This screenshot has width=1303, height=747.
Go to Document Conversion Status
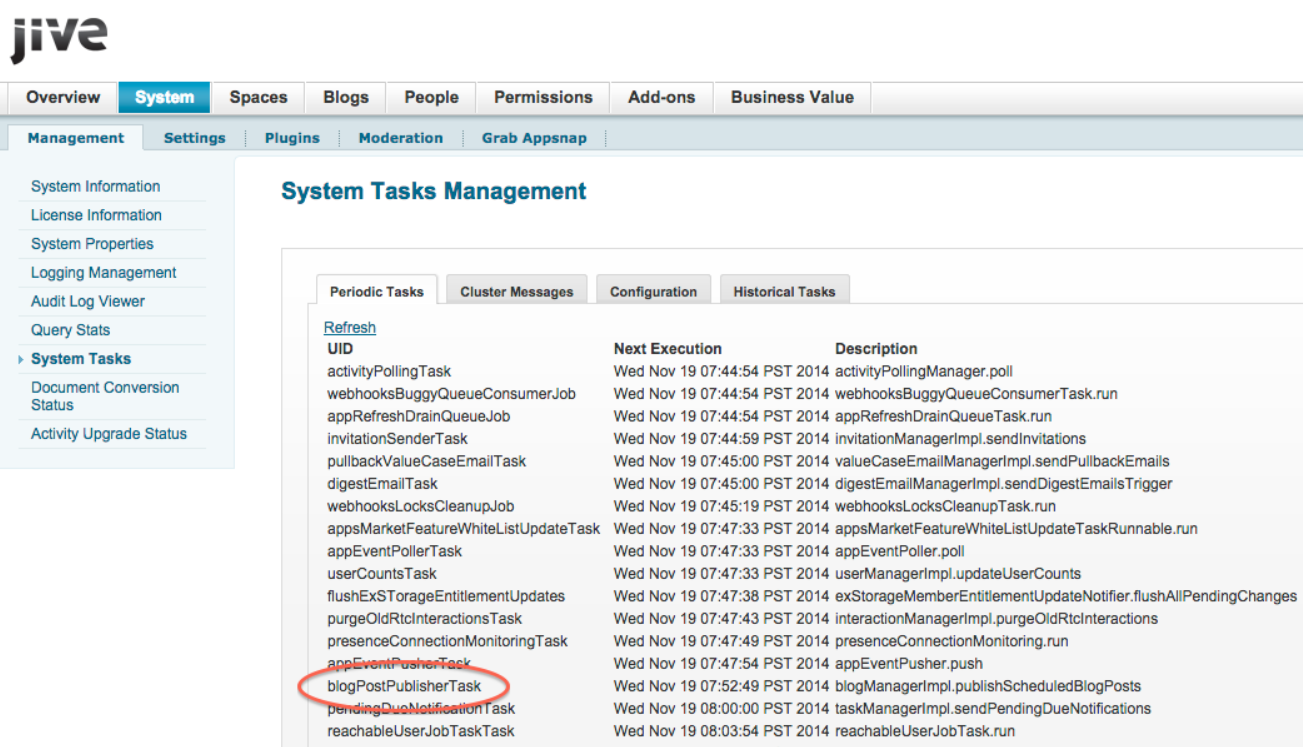(x=104, y=396)
